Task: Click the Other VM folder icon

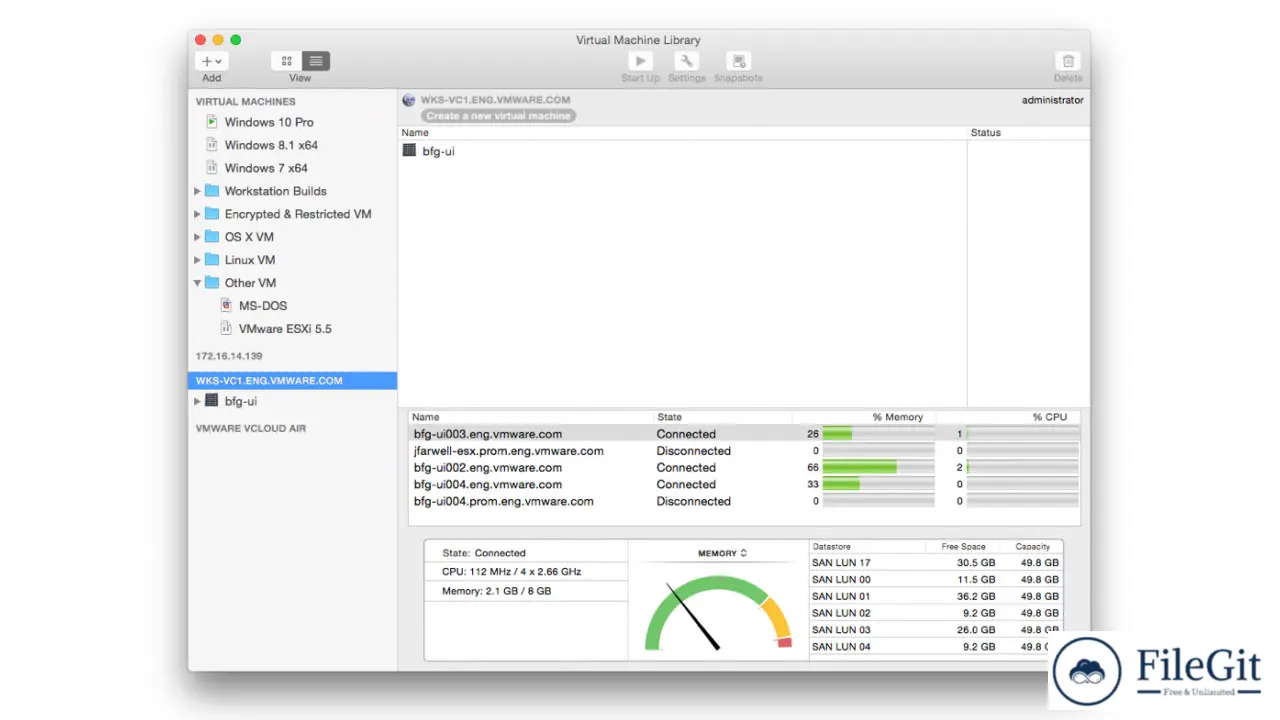Action: [212, 283]
